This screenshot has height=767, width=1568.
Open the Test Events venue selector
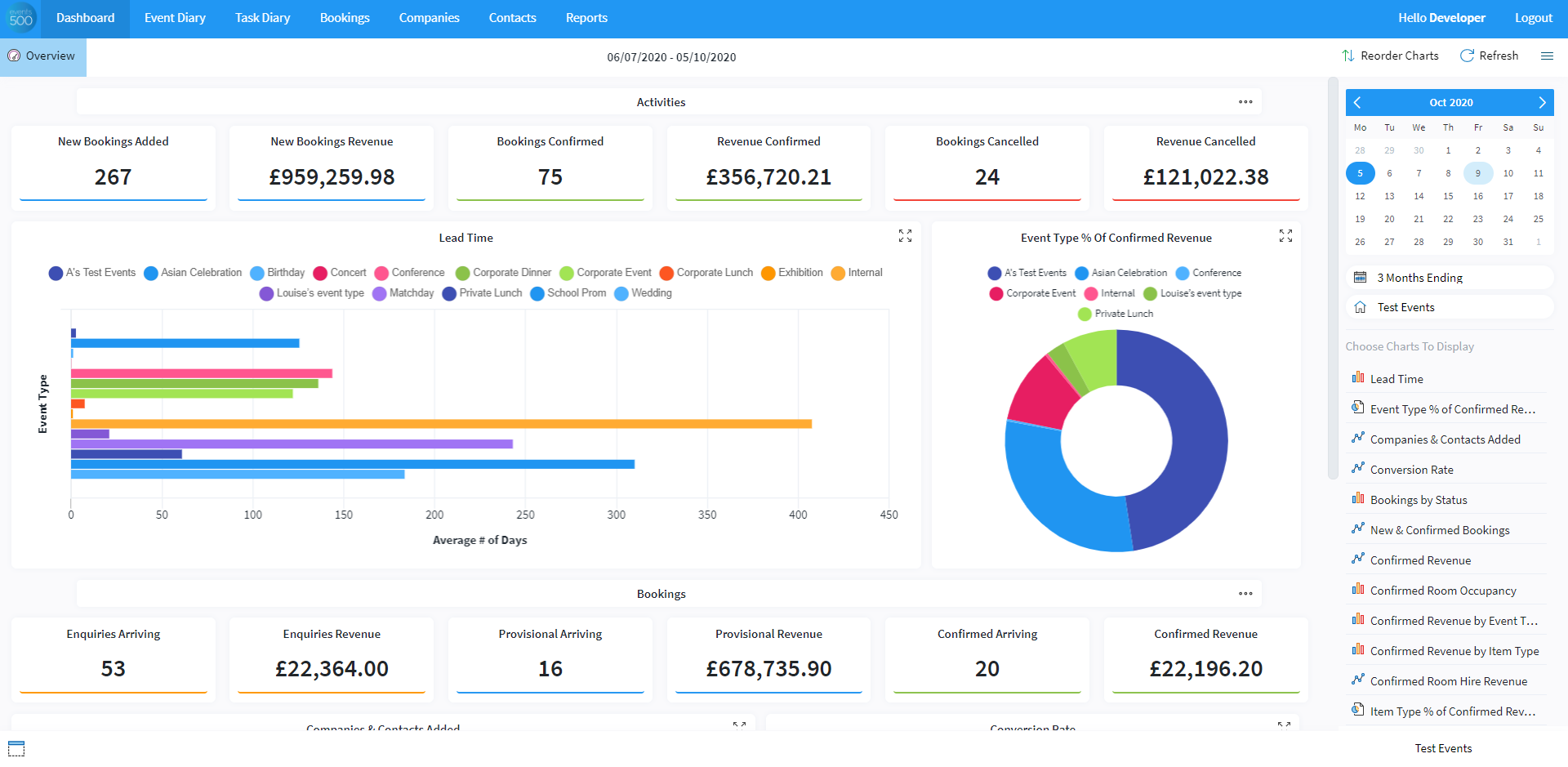click(1450, 307)
